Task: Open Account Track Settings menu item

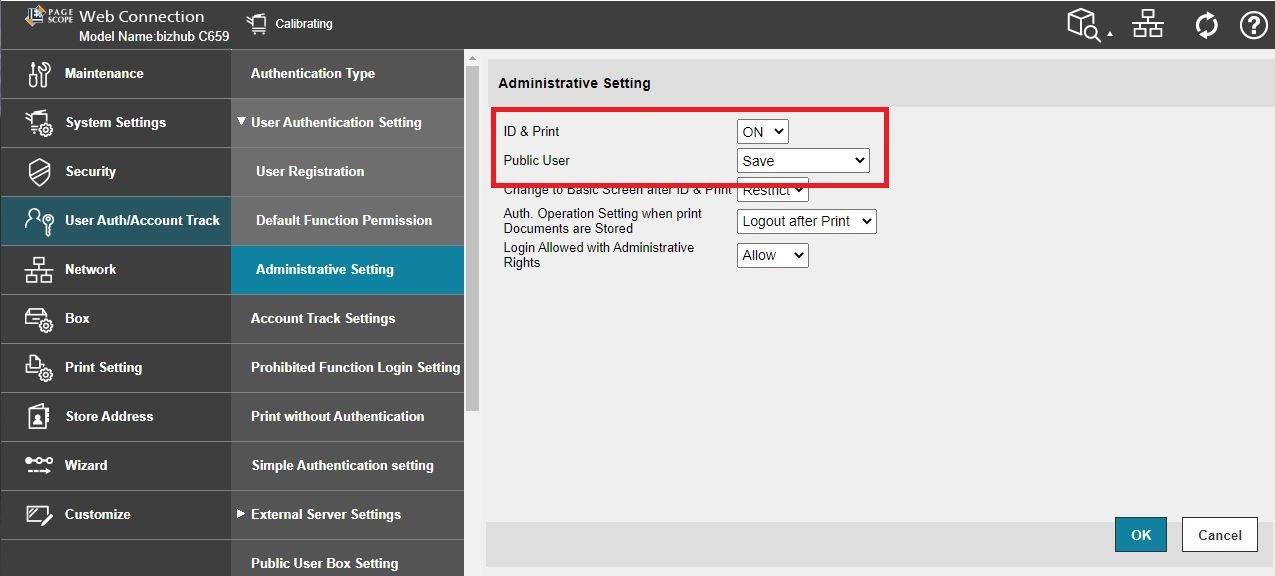Action: coord(323,318)
